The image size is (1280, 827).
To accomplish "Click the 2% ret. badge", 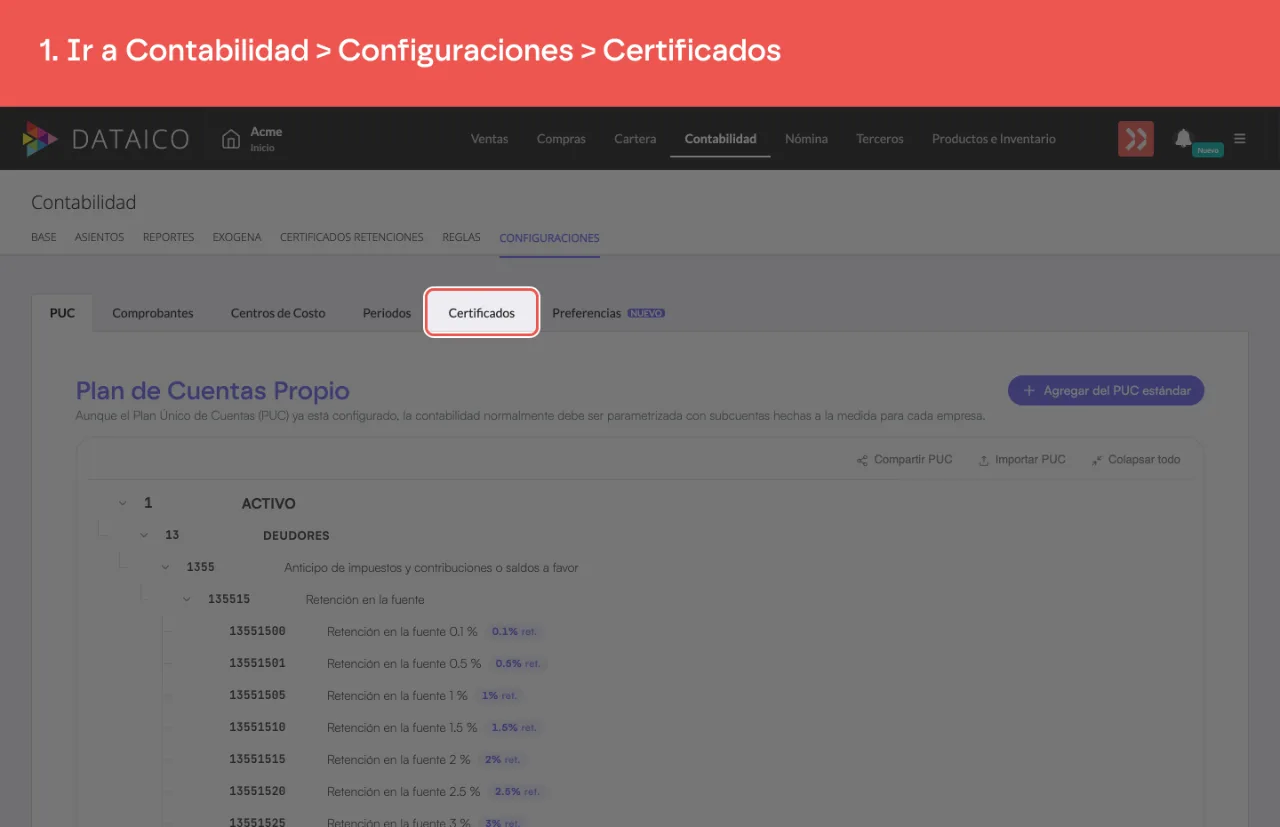I will [x=502, y=760].
